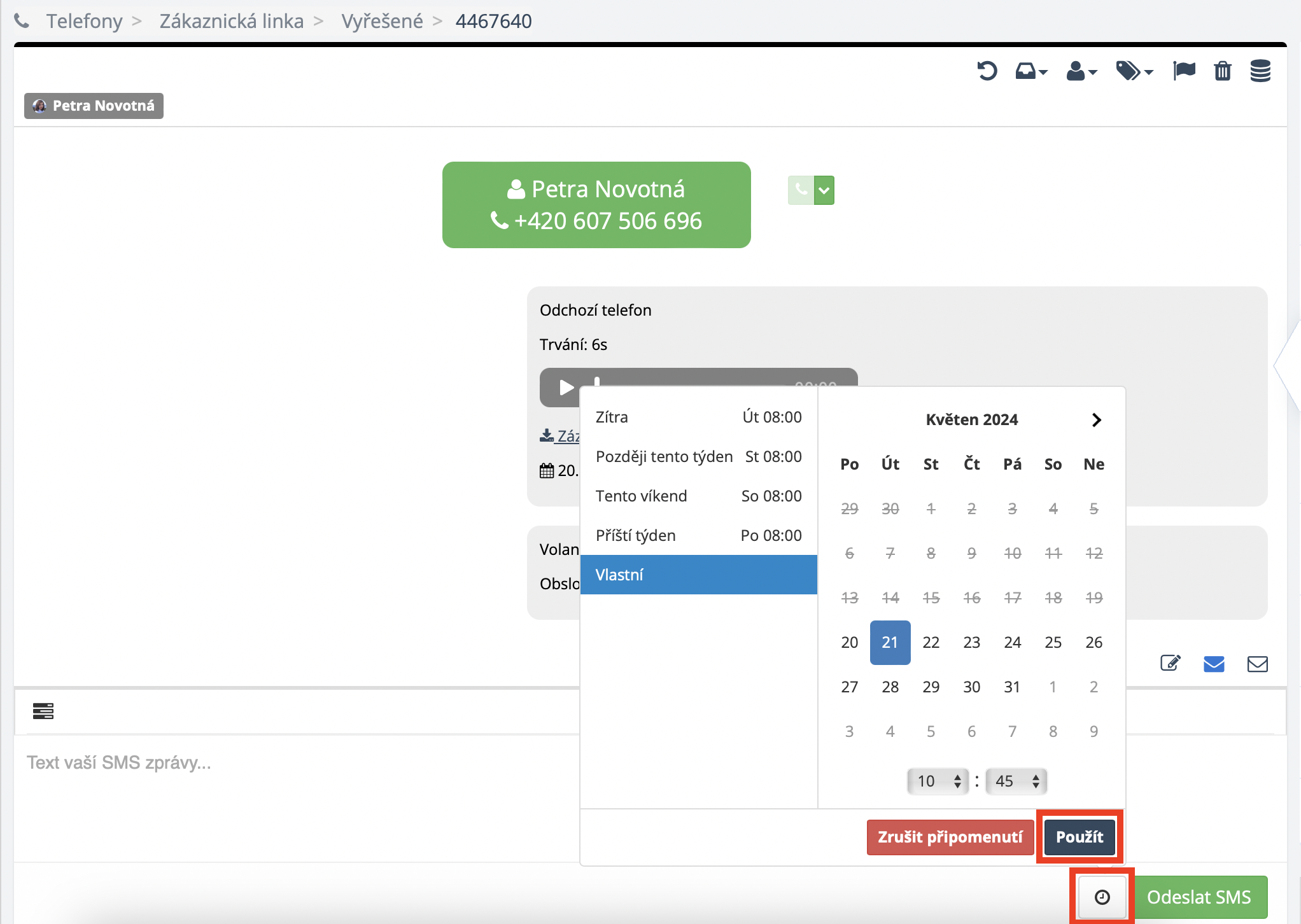1301x924 pixels.
Task: Click the clock reminder icon button
Action: tap(1102, 897)
